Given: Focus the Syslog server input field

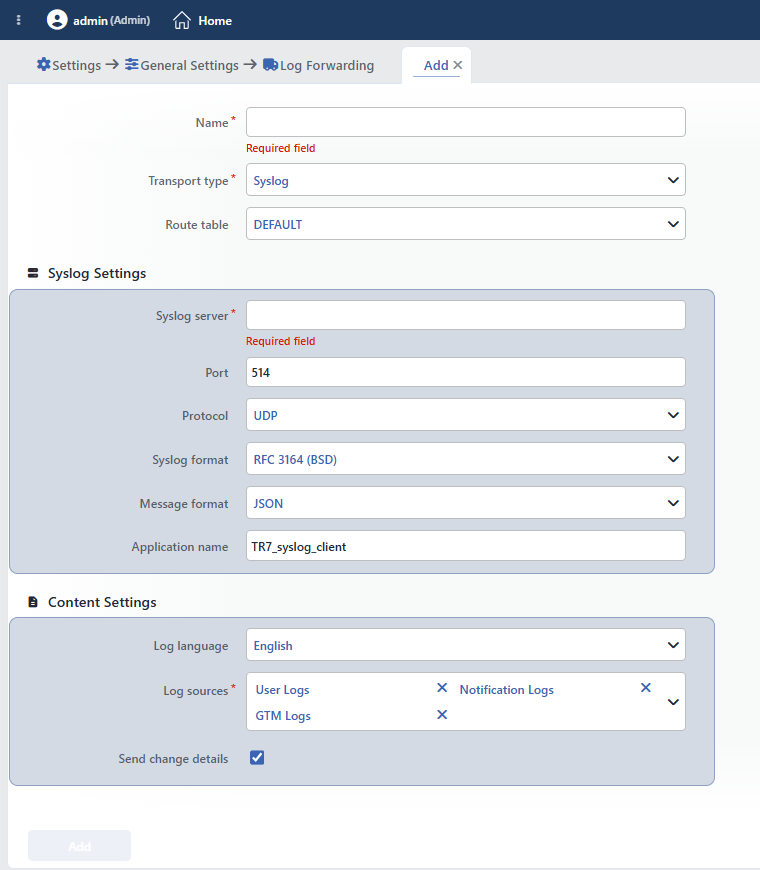Looking at the screenshot, I should (465, 315).
